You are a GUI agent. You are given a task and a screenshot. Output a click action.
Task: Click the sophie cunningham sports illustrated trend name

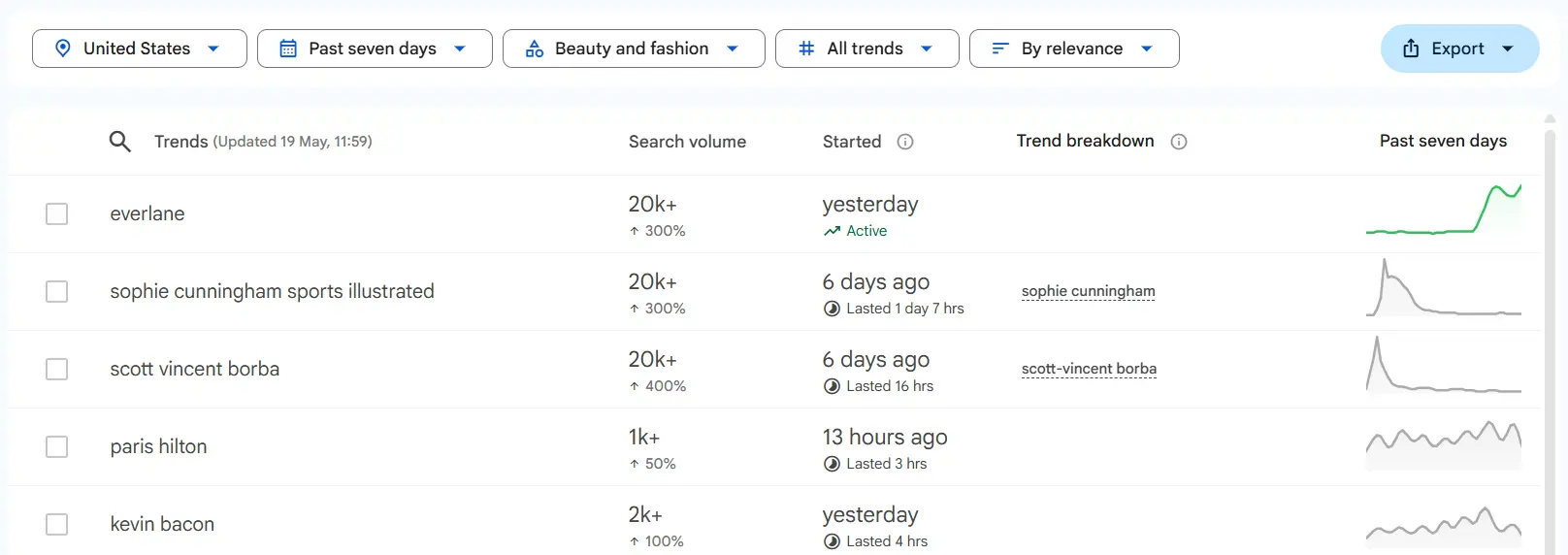point(273,291)
